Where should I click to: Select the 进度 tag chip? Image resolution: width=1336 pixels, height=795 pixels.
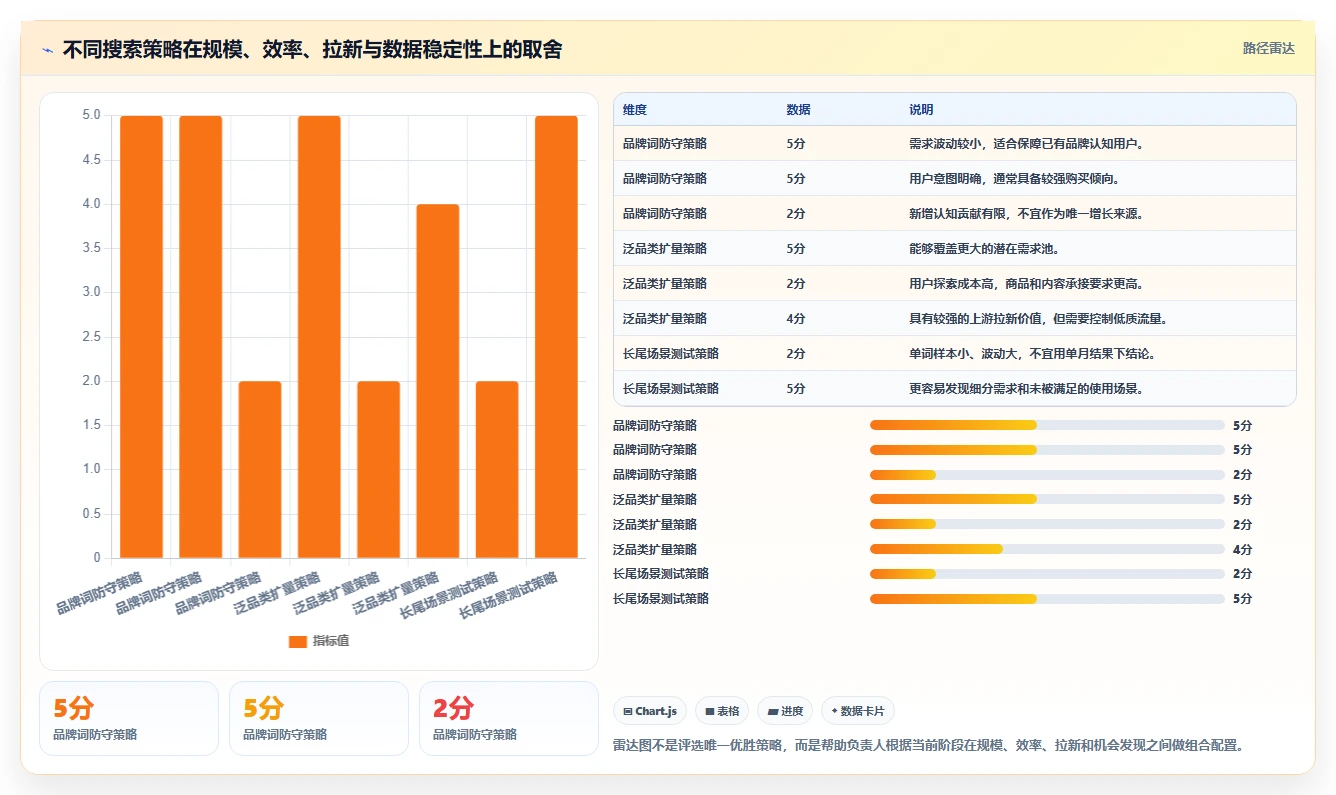tap(785, 711)
